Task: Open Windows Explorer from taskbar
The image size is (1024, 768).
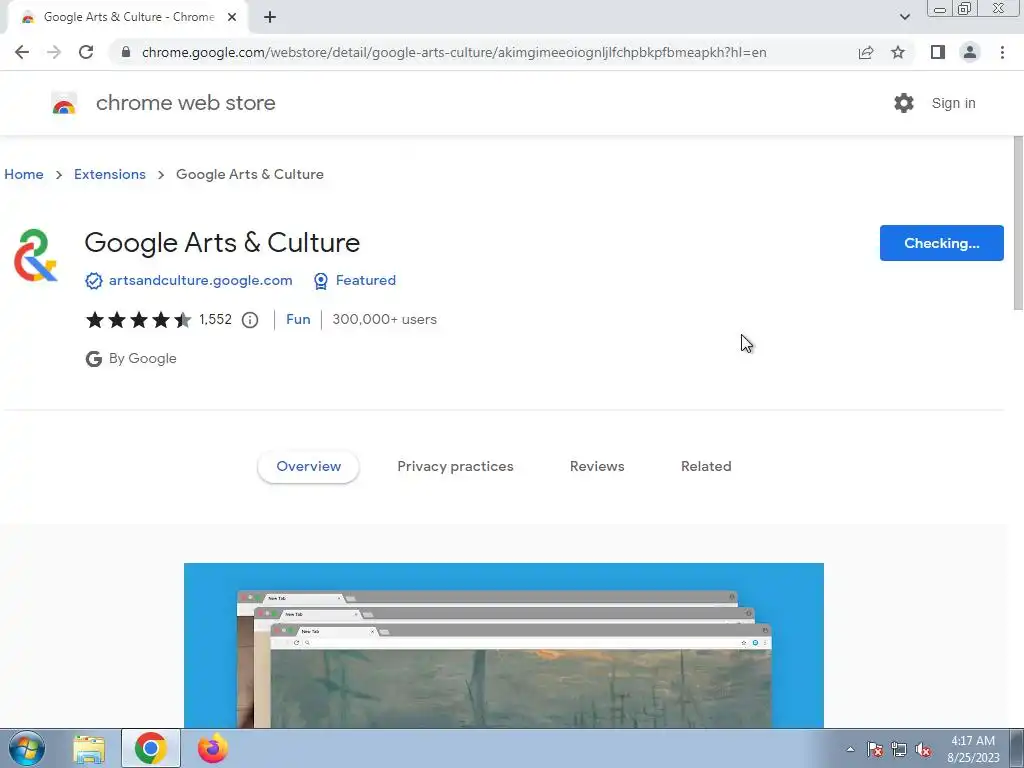Action: pos(89,748)
